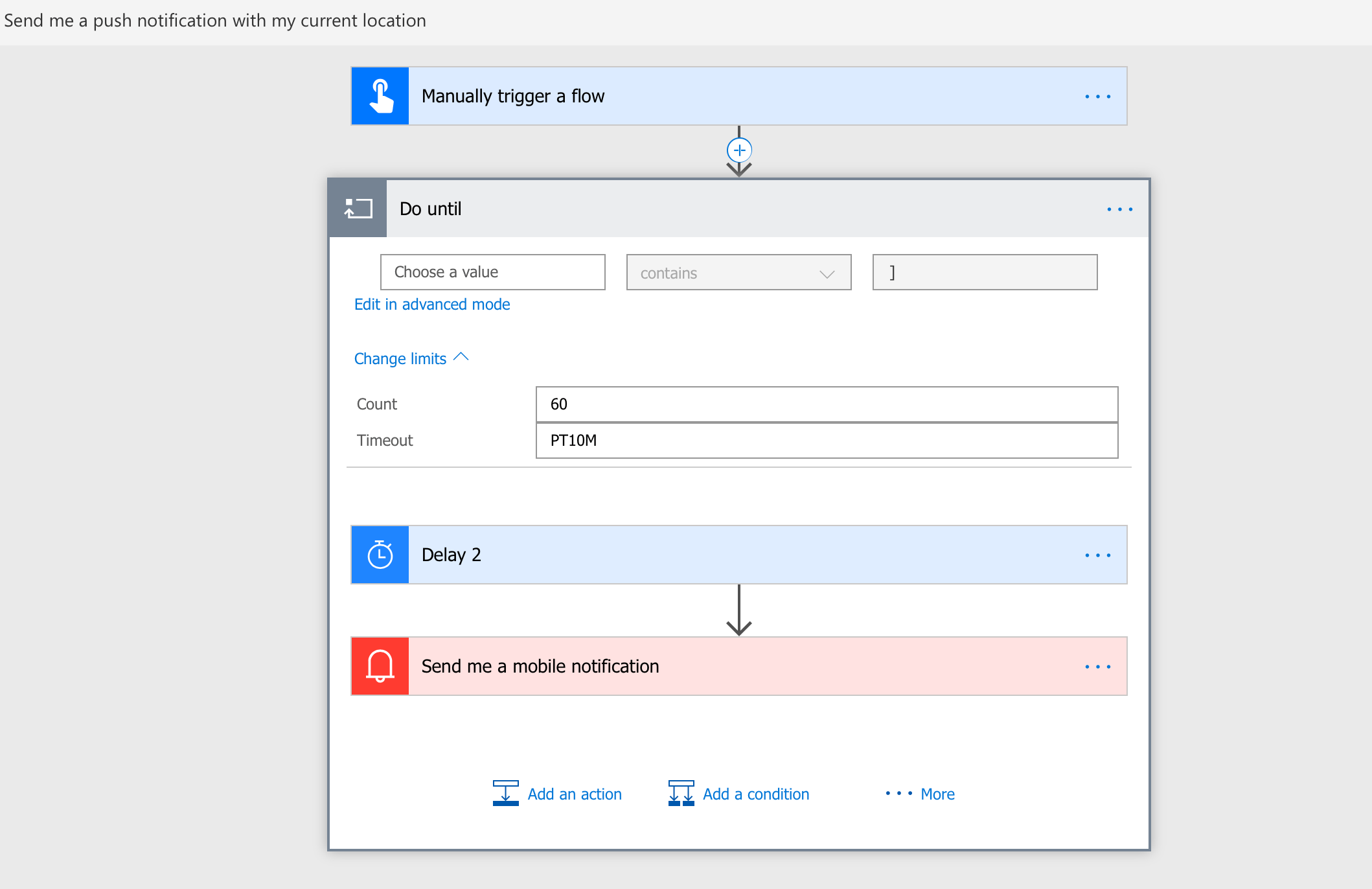Open the contains operator dropdown
Image resolution: width=1372 pixels, height=889 pixels.
738,273
